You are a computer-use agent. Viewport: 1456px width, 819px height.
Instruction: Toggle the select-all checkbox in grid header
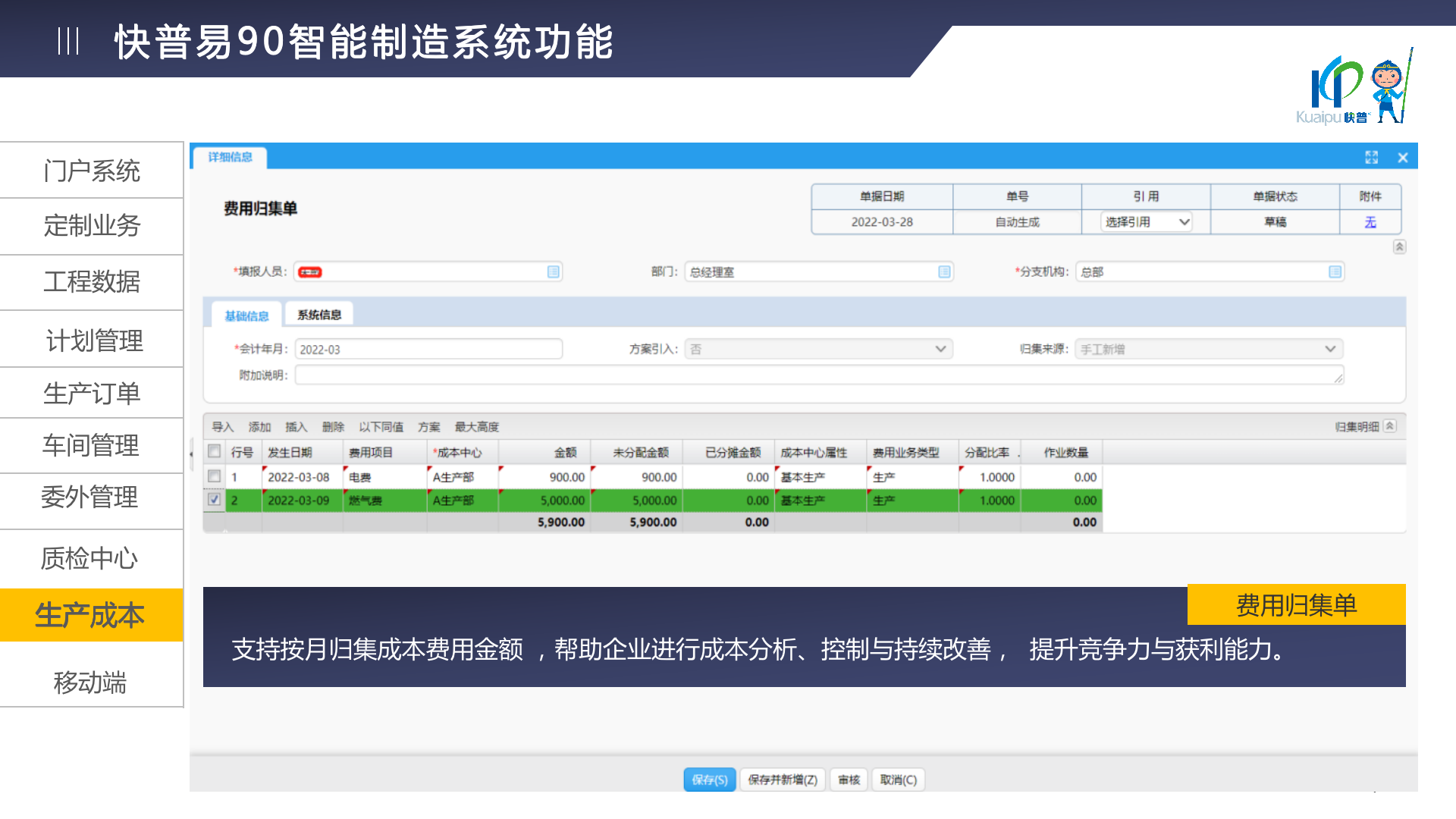(215, 451)
